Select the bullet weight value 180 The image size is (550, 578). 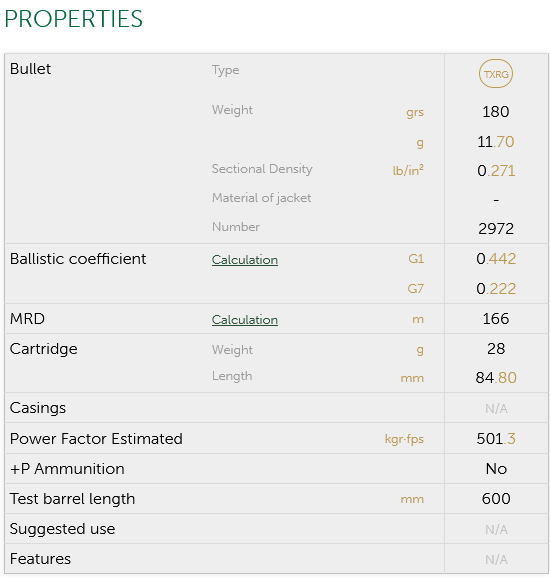(495, 112)
